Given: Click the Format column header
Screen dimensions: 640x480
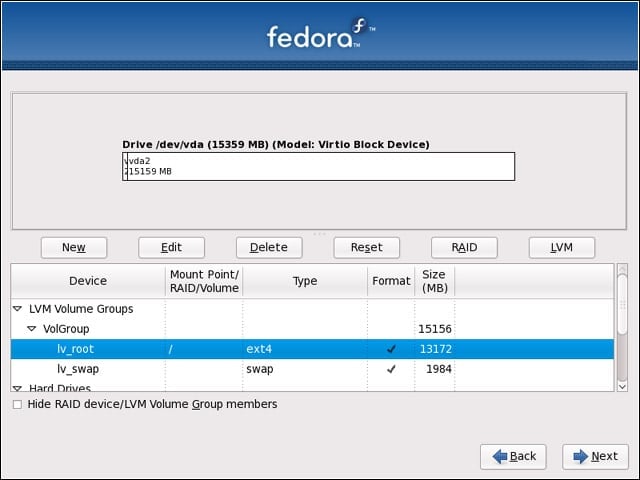Looking at the screenshot, I should (x=391, y=281).
